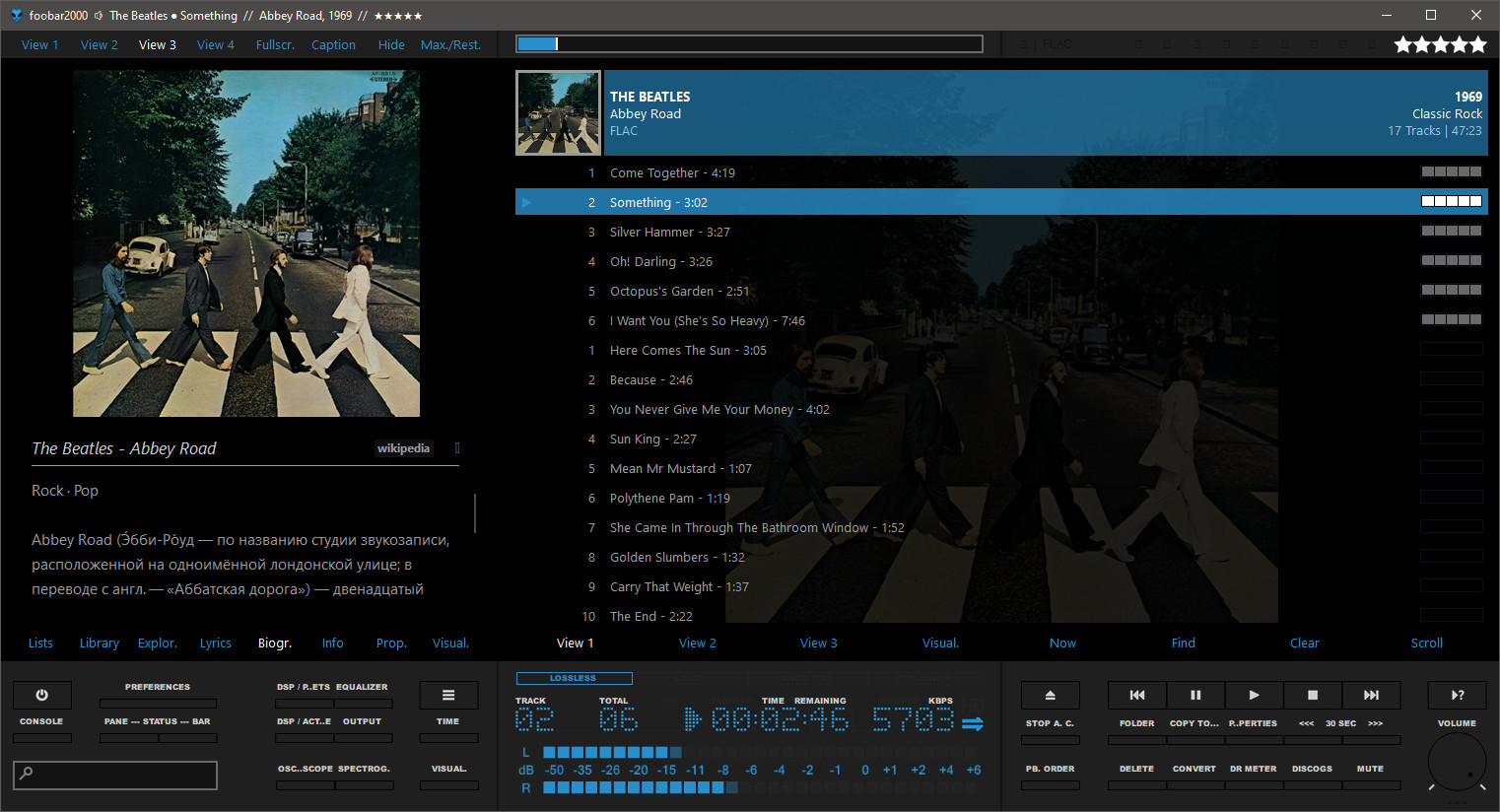Viewport: 1500px width, 812px height.
Task: Switch to the Lists tab
Action: coord(40,643)
